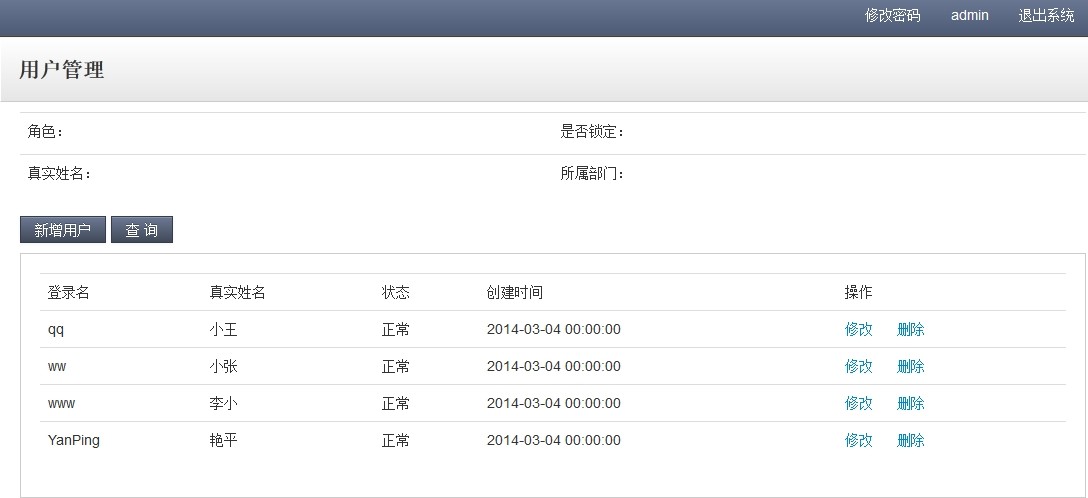The width and height of the screenshot is (1088, 498).
Task: Log out via 退出系统
Action: pyautogui.click(x=1046, y=15)
